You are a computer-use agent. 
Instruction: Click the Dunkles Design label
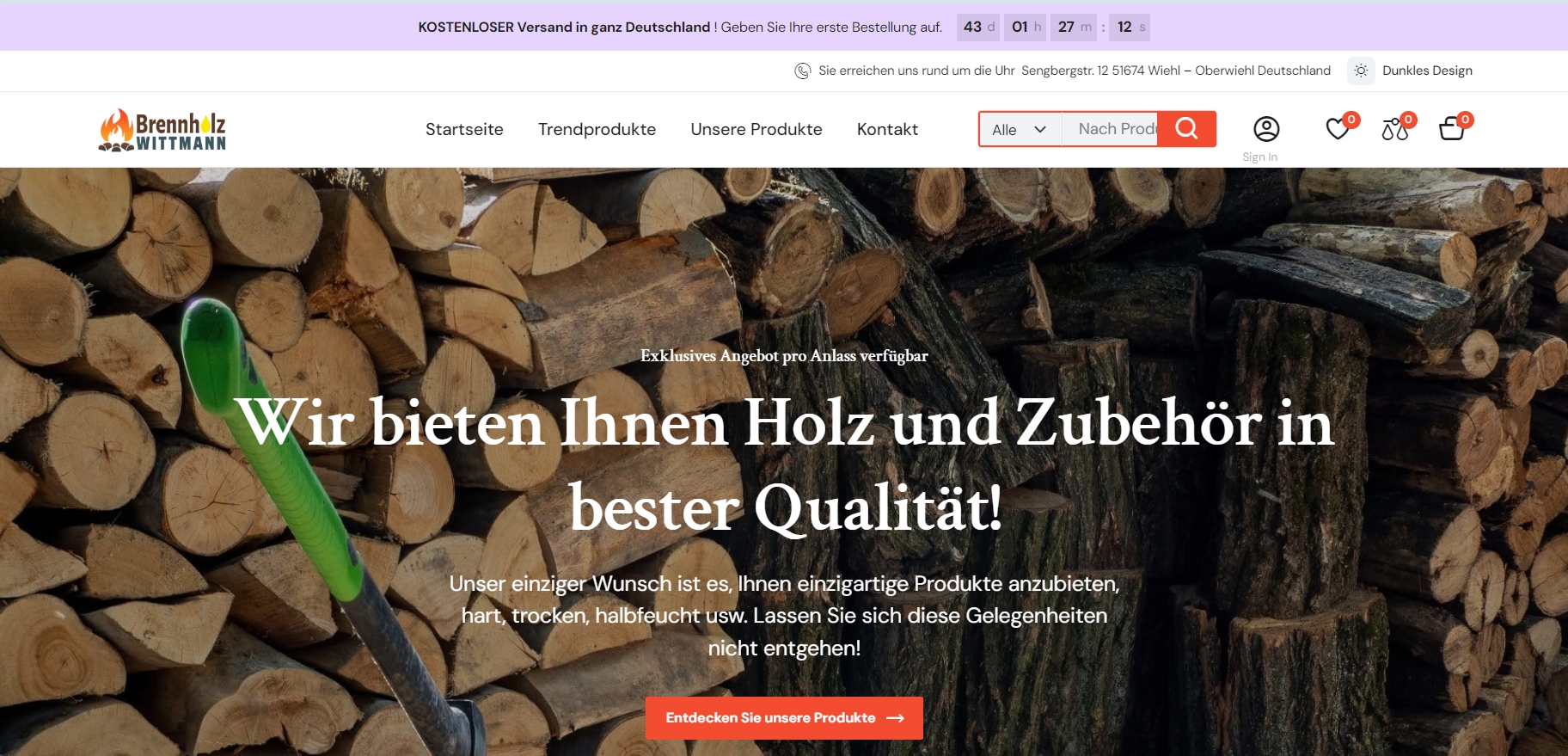pos(1427,71)
